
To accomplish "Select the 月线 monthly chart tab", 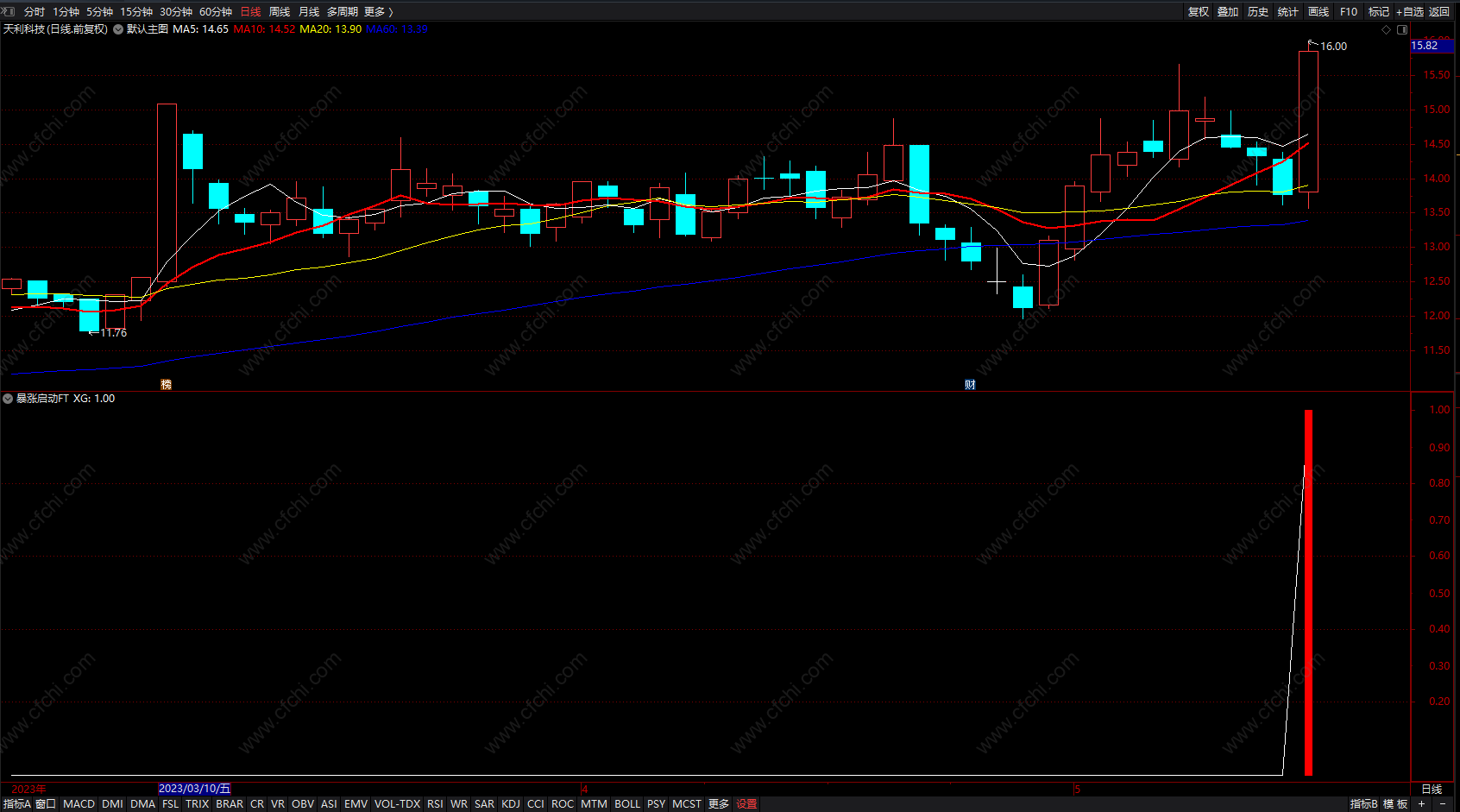I will [x=309, y=12].
